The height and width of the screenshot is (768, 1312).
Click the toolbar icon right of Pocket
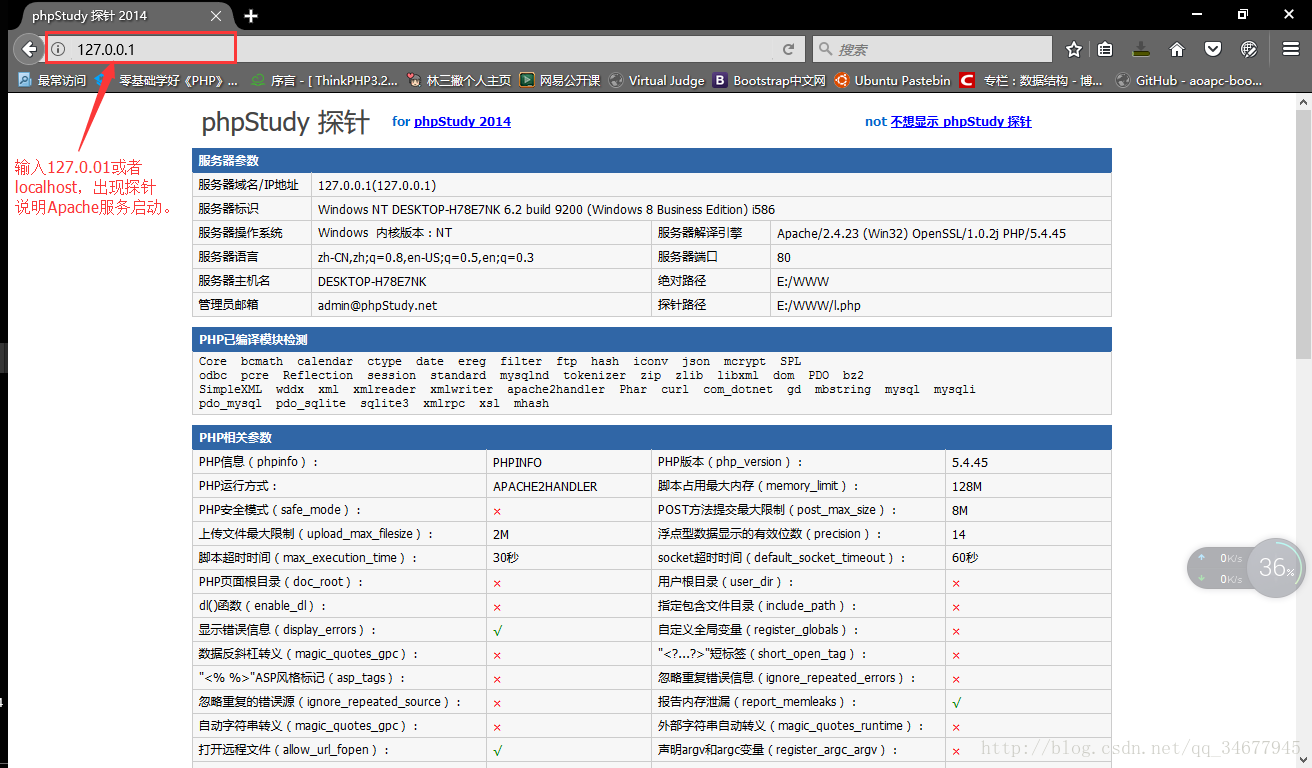(x=1248, y=49)
